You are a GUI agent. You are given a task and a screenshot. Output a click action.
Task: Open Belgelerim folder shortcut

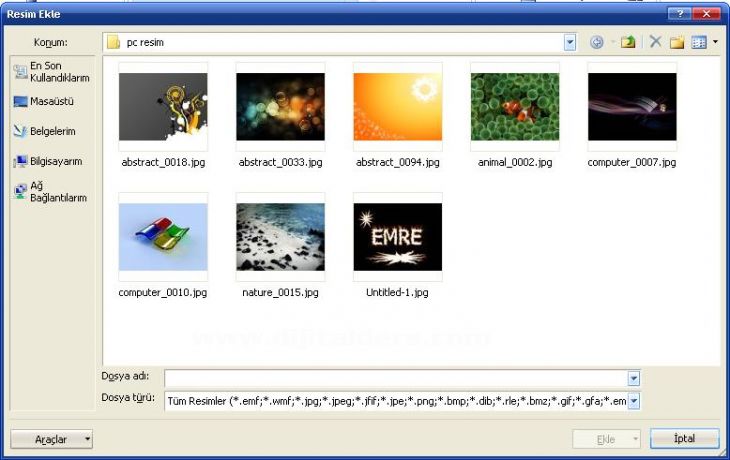44,131
